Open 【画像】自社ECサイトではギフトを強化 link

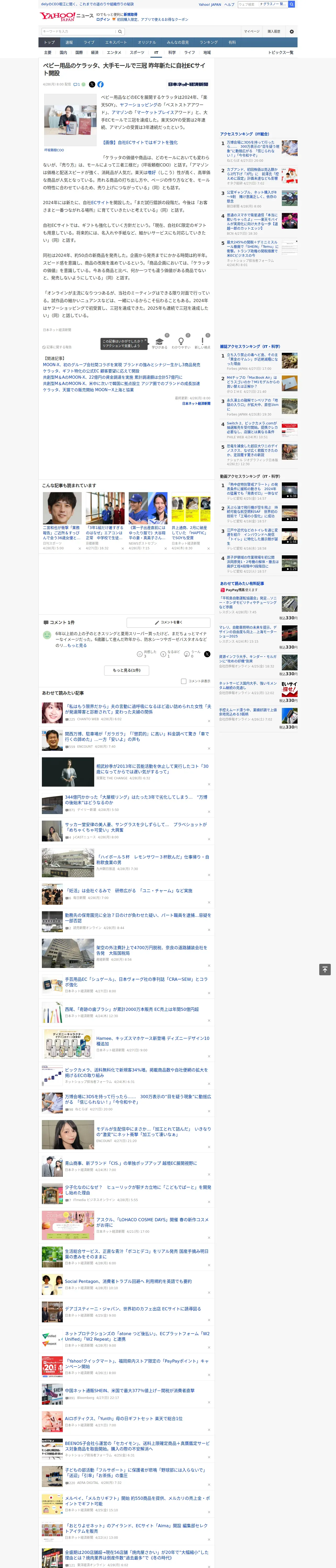140,142
